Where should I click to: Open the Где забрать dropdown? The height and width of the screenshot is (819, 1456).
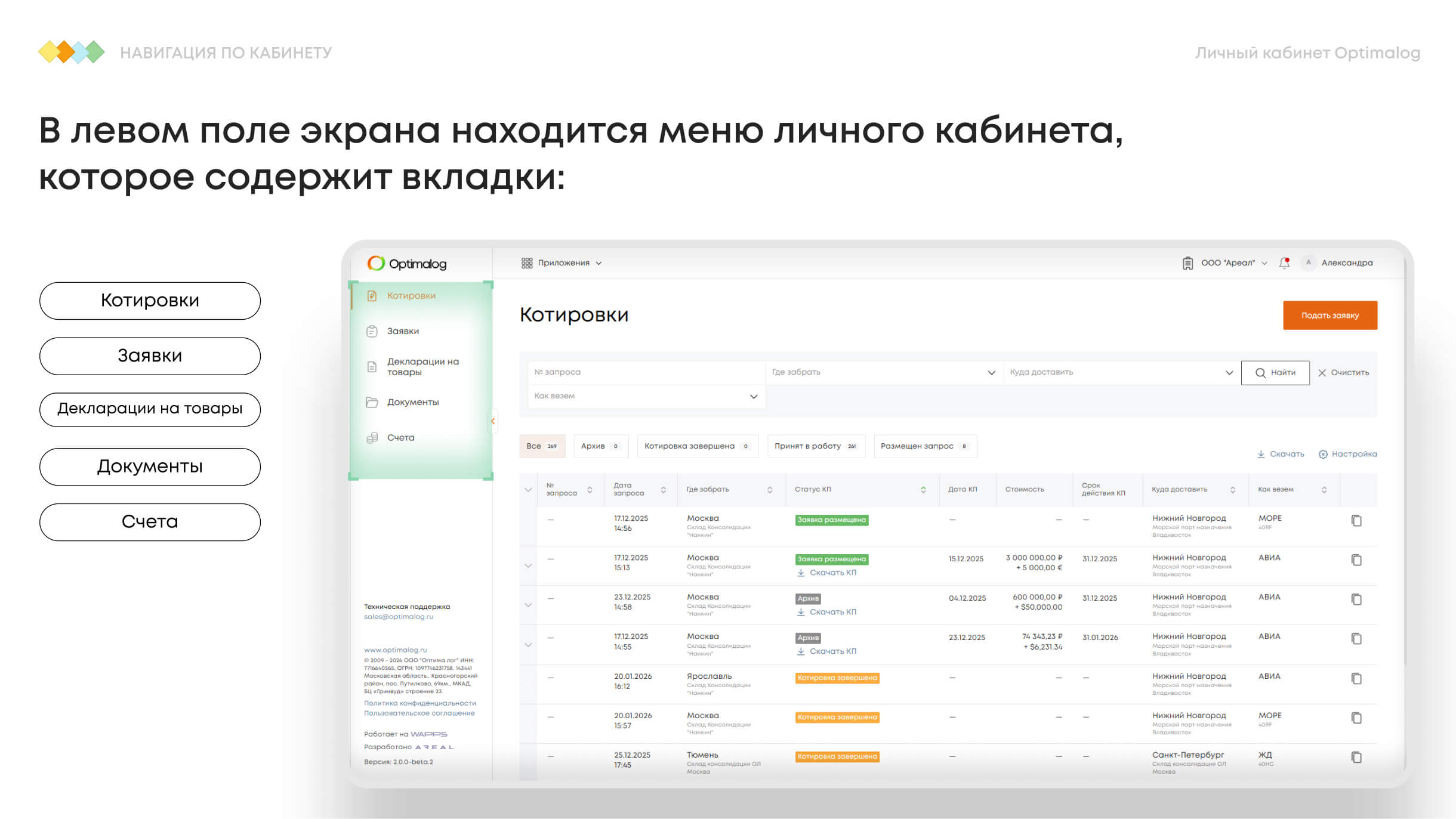click(x=883, y=372)
